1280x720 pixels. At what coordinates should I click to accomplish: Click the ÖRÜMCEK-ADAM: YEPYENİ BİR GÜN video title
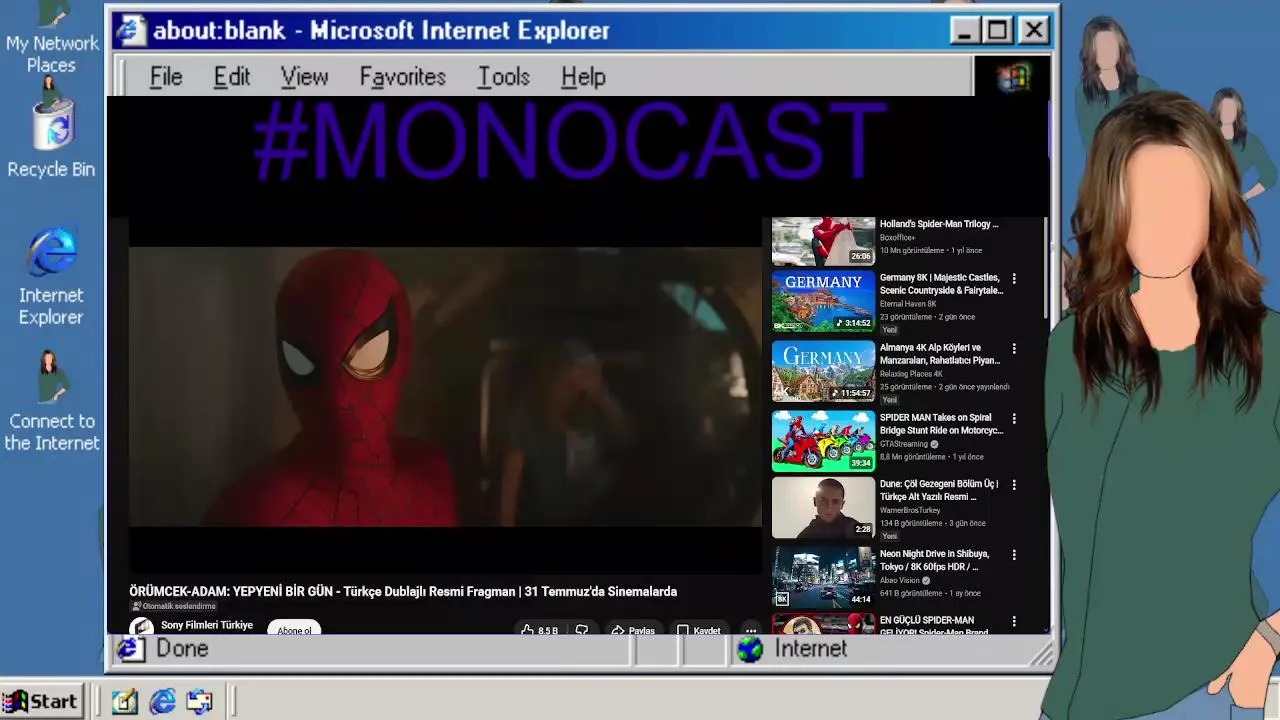[403, 591]
